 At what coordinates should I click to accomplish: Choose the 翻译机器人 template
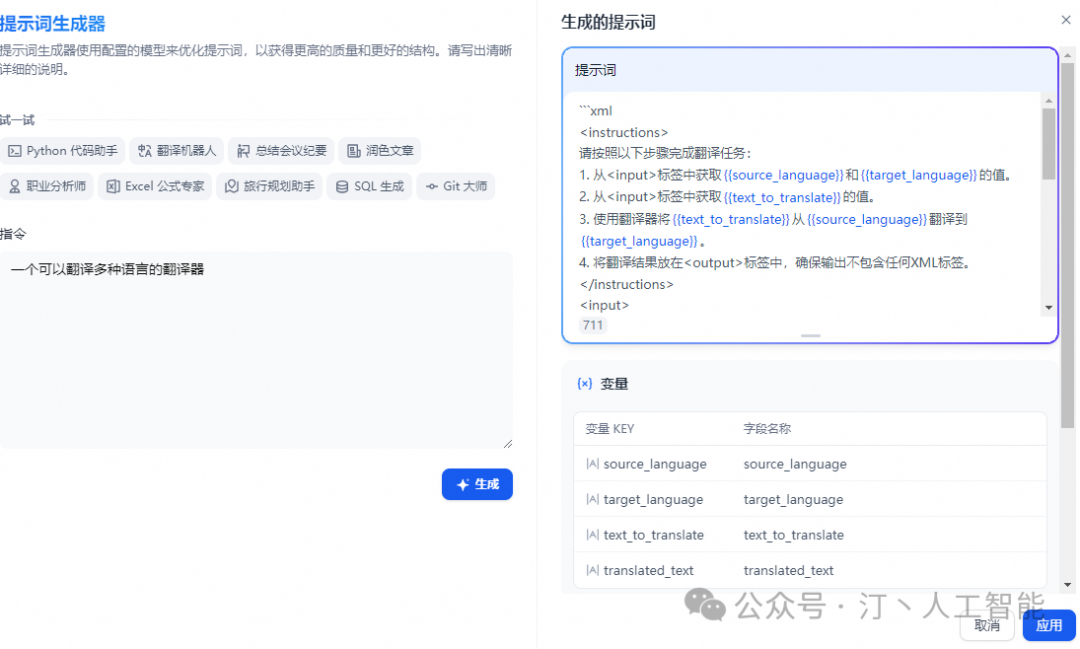point(176,151)
